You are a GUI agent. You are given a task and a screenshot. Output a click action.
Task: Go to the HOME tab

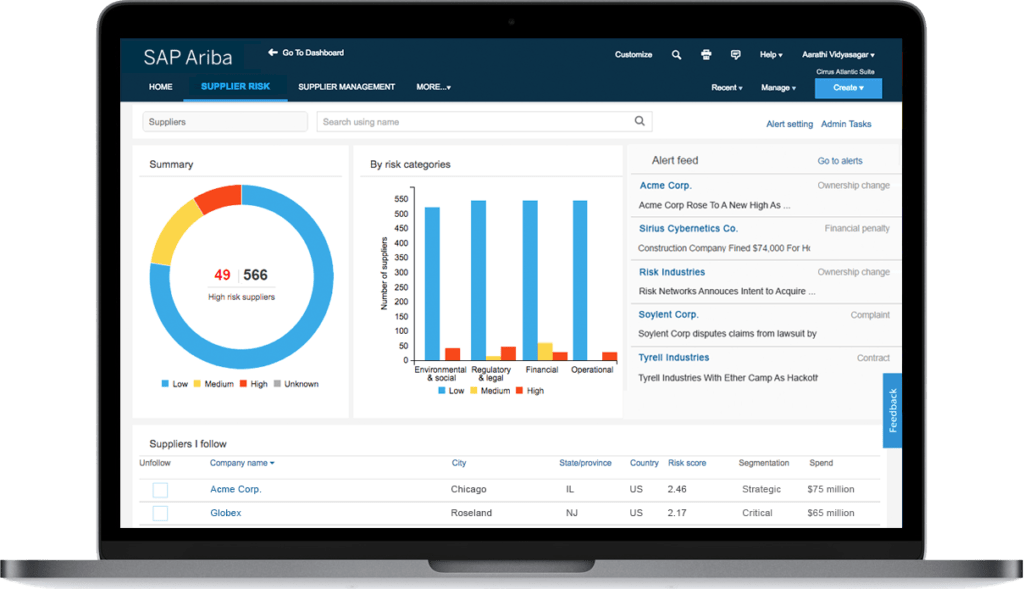161,87
